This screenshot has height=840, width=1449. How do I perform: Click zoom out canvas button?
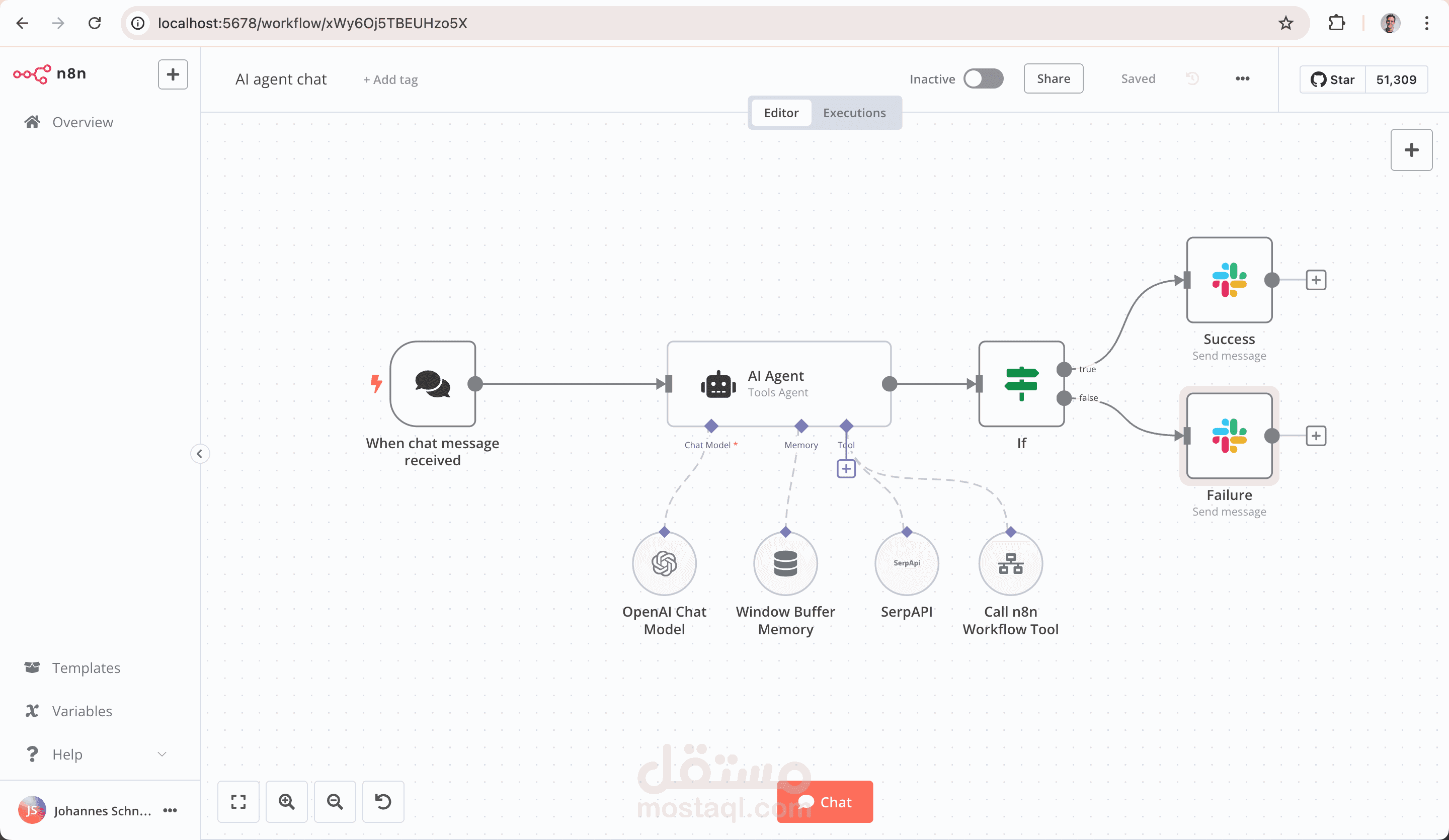tap(335, 801)
